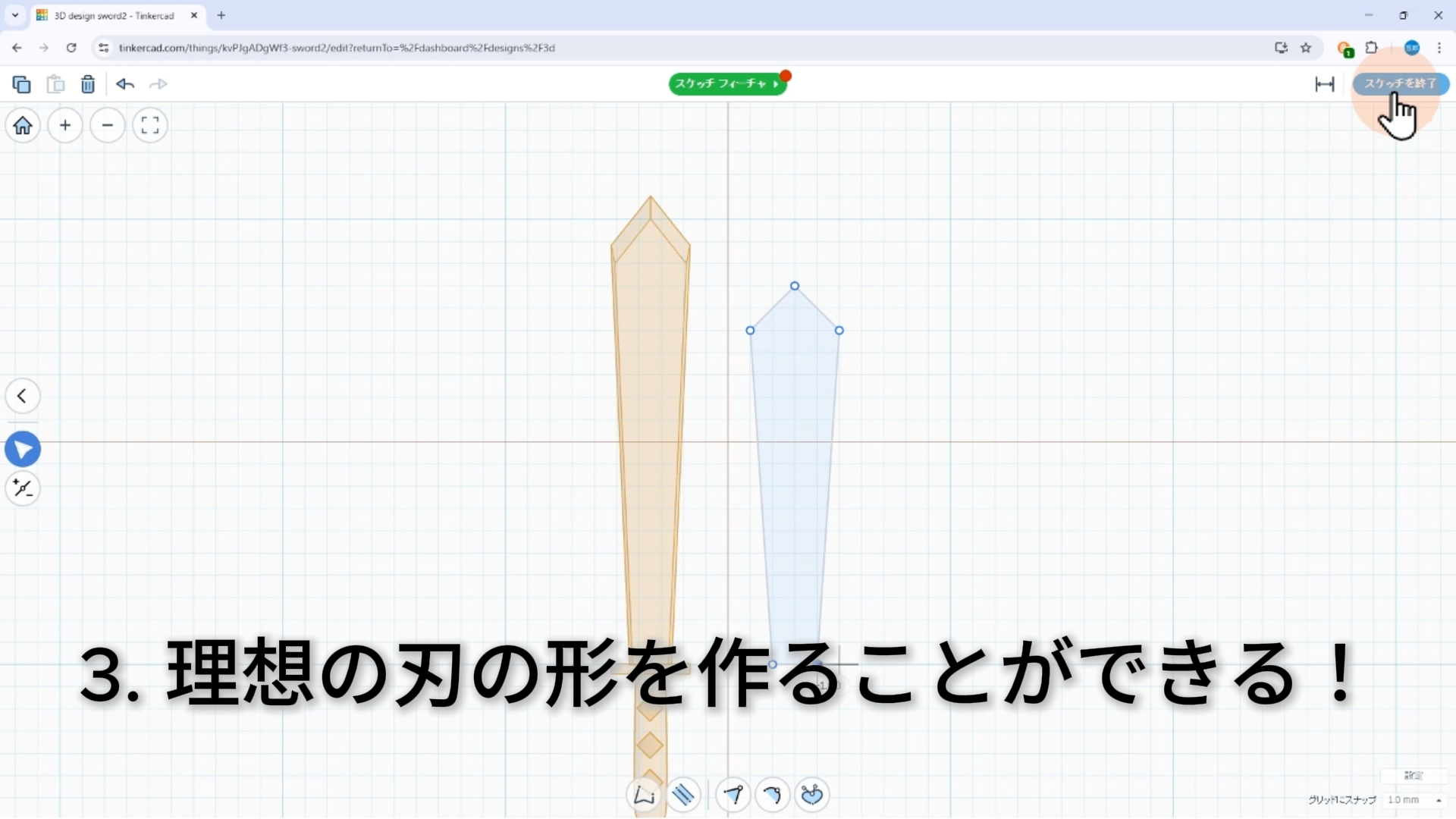Expand the sketch feature green button
This screenshot has height=819, width=1456.
tap(726, 83)
